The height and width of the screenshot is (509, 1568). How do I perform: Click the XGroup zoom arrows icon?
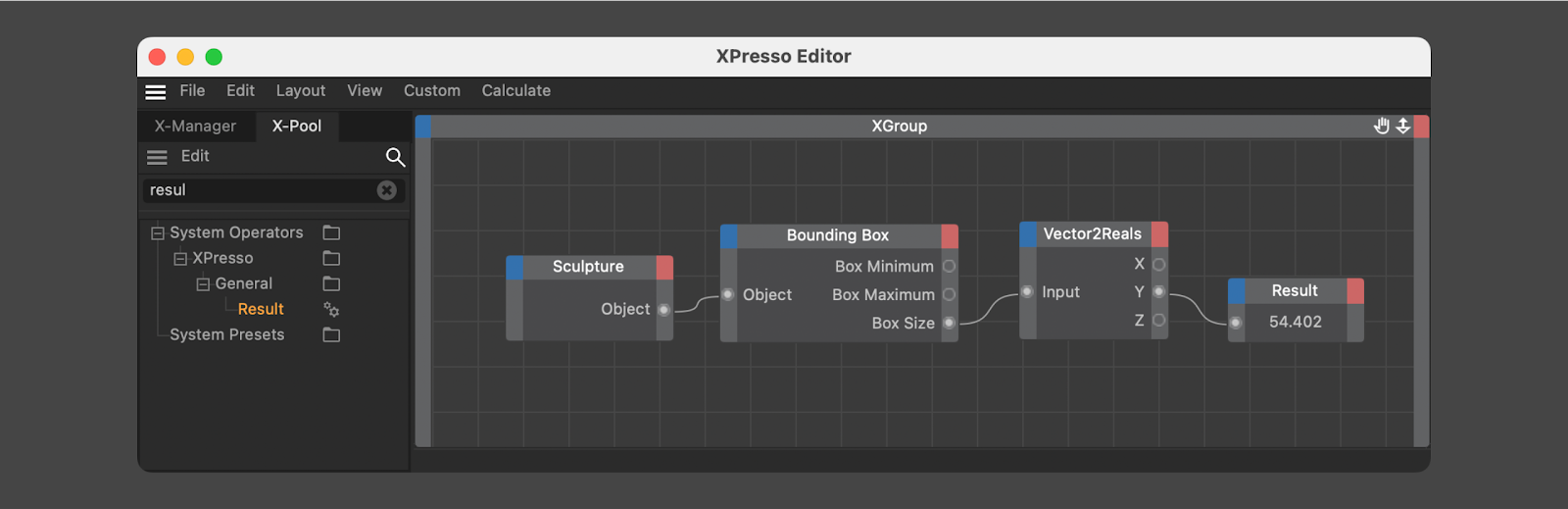(1403, 126)
